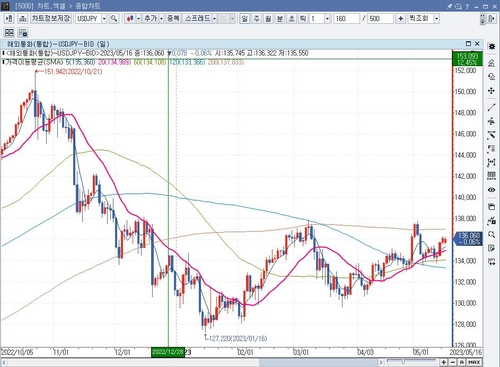The image size is (500, 367).
Task: Click the 스프레드 button
Action: 197,18
